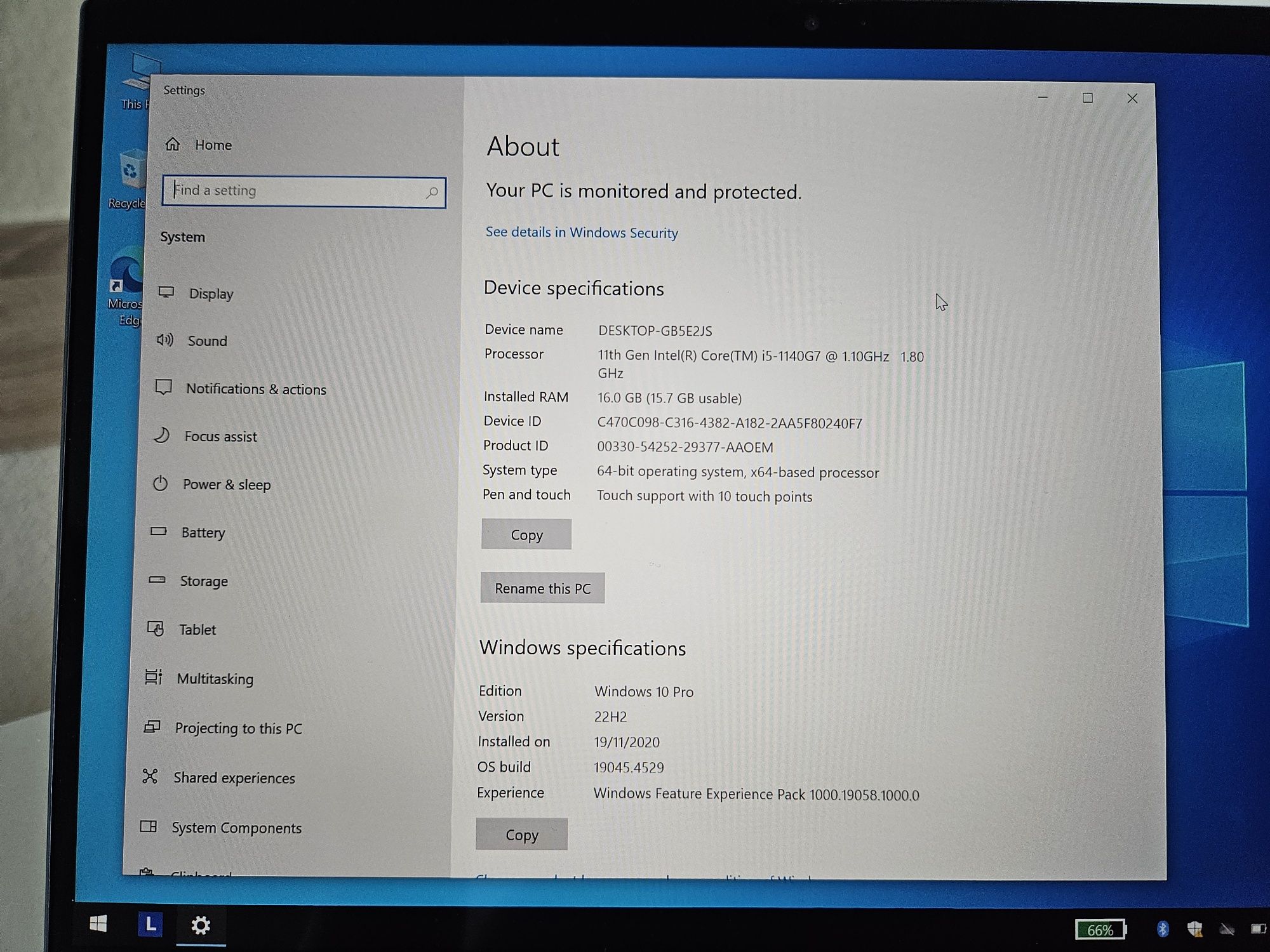The height and width of the screenshot is (952, 1270).
Task: Select OS build 19045.4529 value
Action: coord(629,767)
